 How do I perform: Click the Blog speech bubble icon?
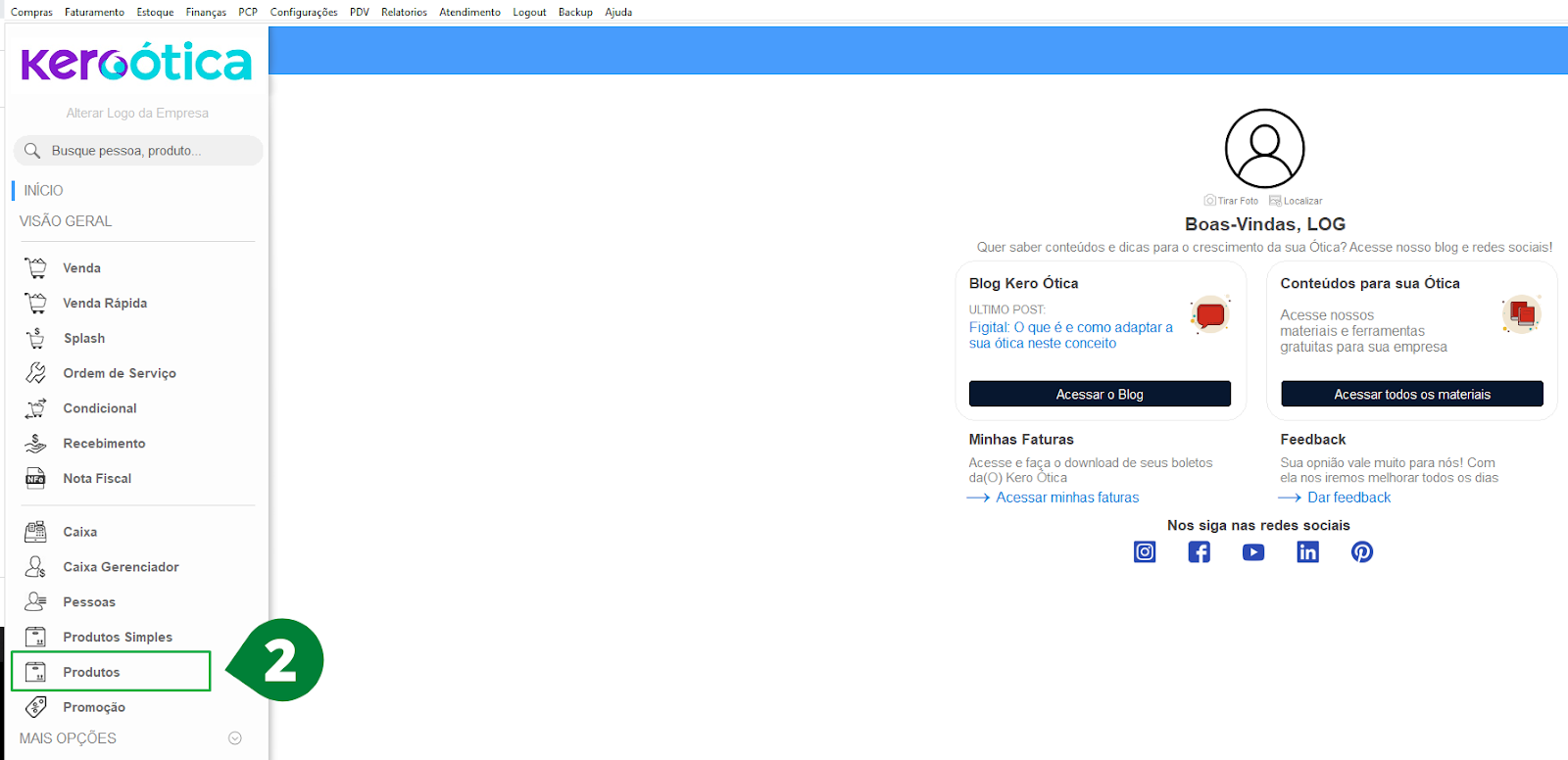(1210, 315)
